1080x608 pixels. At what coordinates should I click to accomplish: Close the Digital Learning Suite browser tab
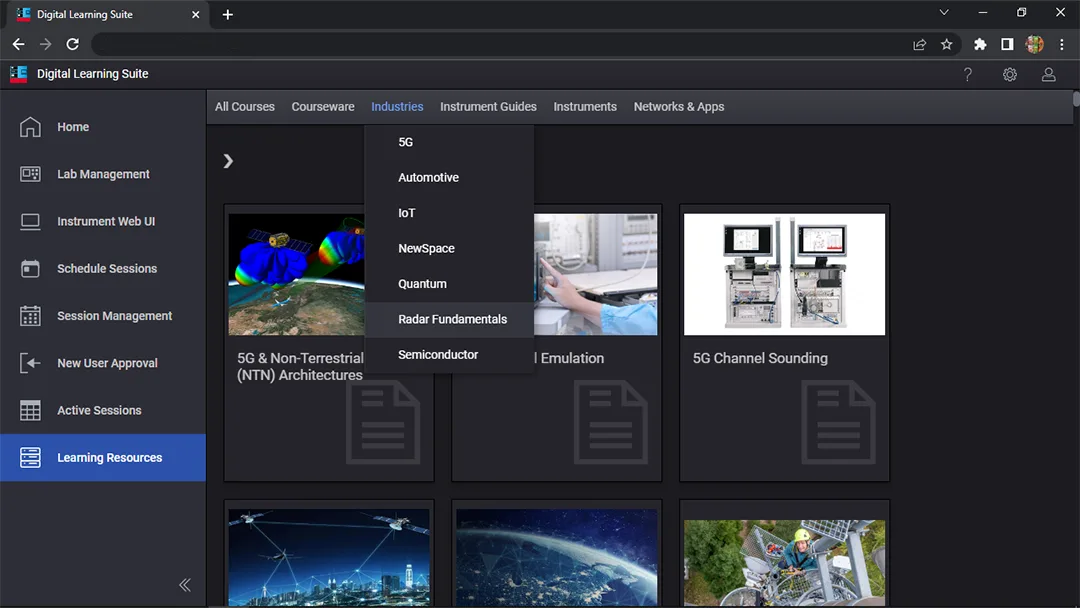pyautogui.click(x=196, y=14)
